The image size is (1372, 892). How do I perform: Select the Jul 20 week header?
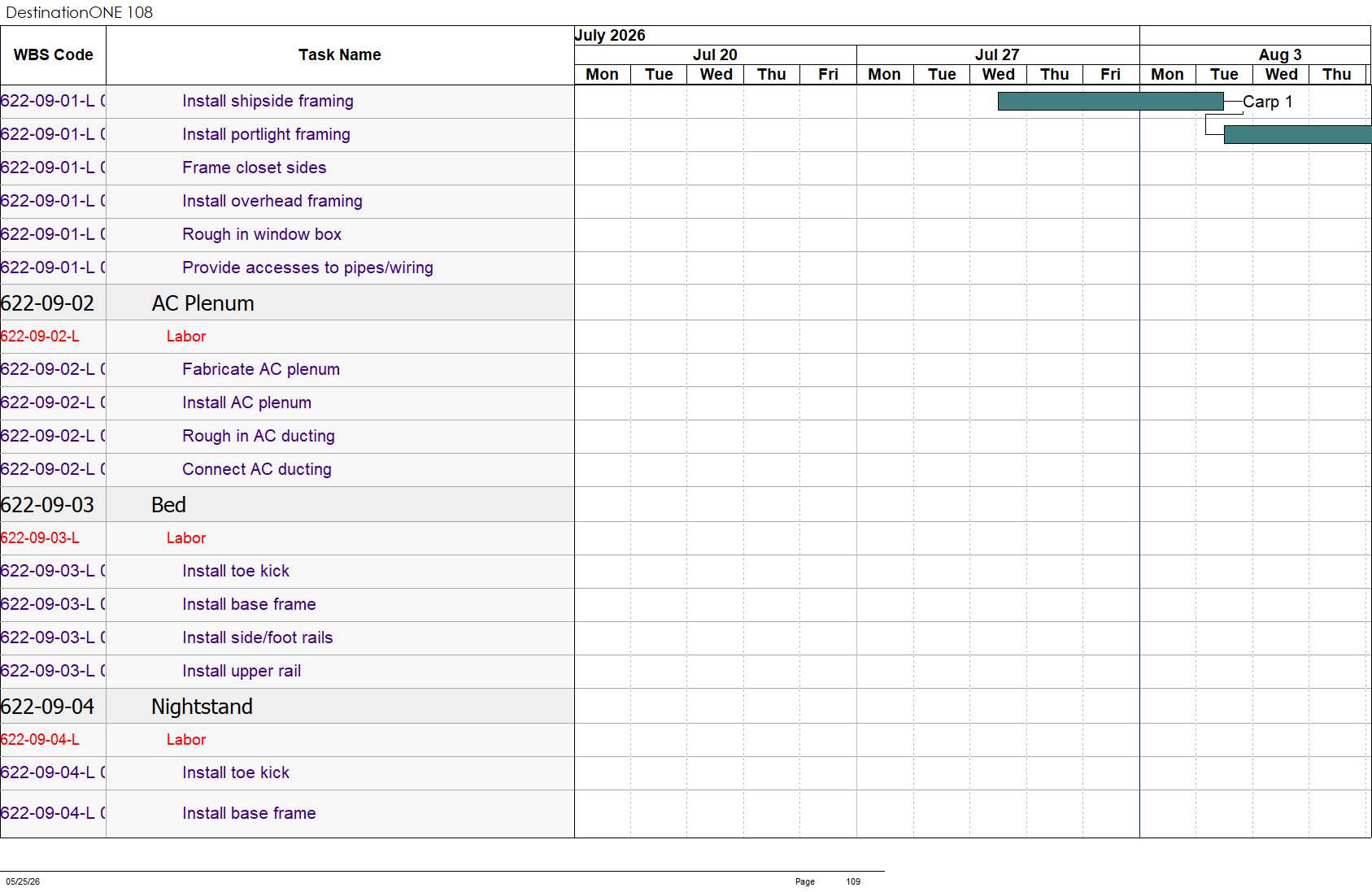(x=715, y=54)
